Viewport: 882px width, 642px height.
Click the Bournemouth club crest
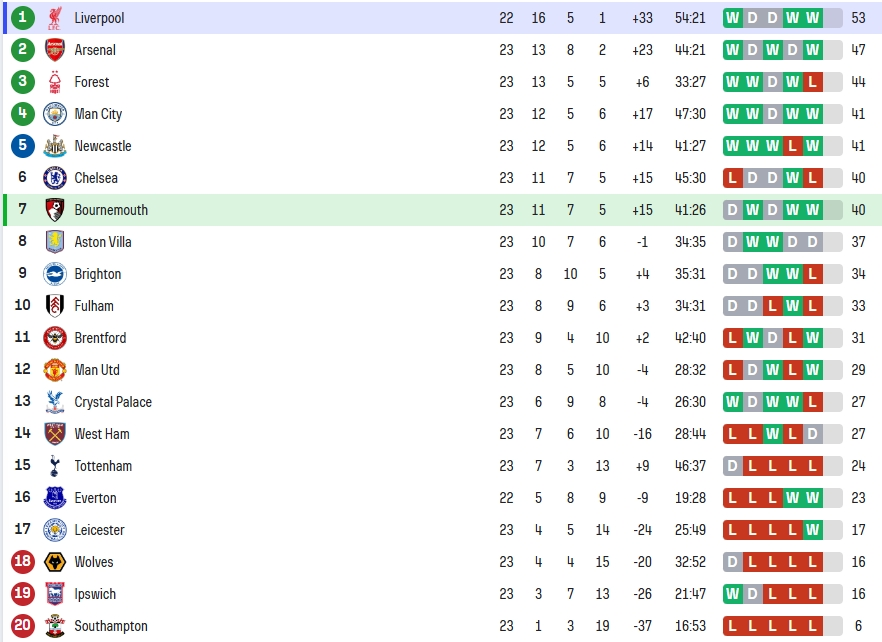55,210
